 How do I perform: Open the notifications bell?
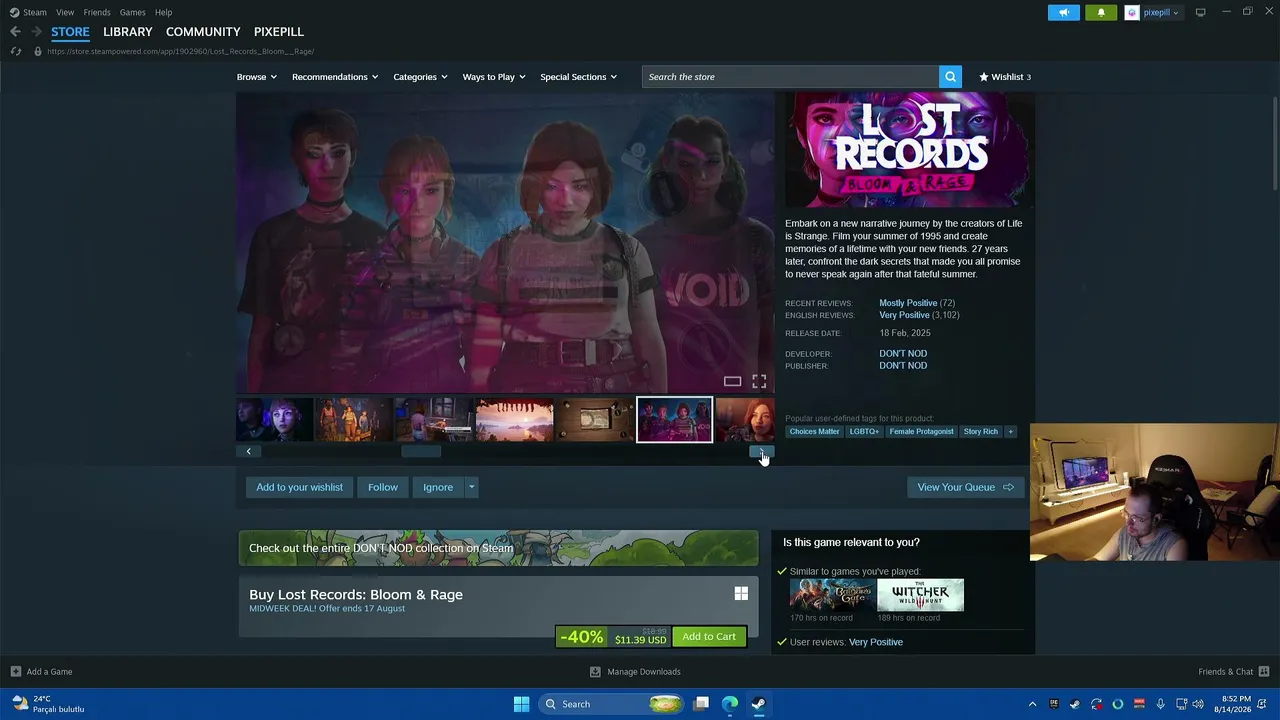tap(1101, 12)
